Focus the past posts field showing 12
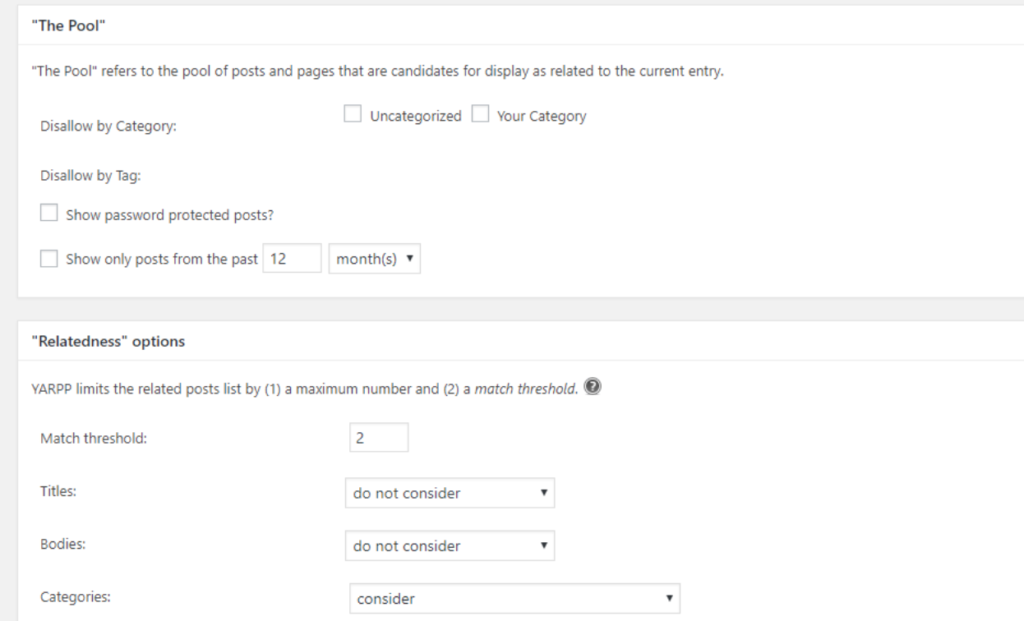Viewport: 1024px width, 621px height. click(292, 259)
